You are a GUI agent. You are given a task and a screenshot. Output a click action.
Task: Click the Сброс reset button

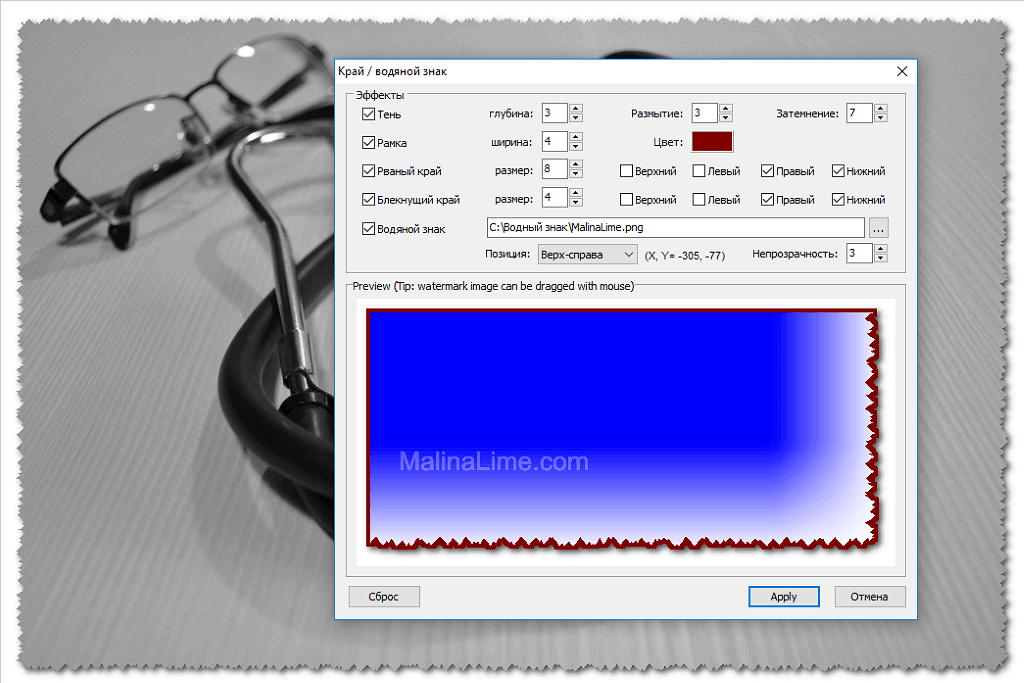click(x=384, y=597)
